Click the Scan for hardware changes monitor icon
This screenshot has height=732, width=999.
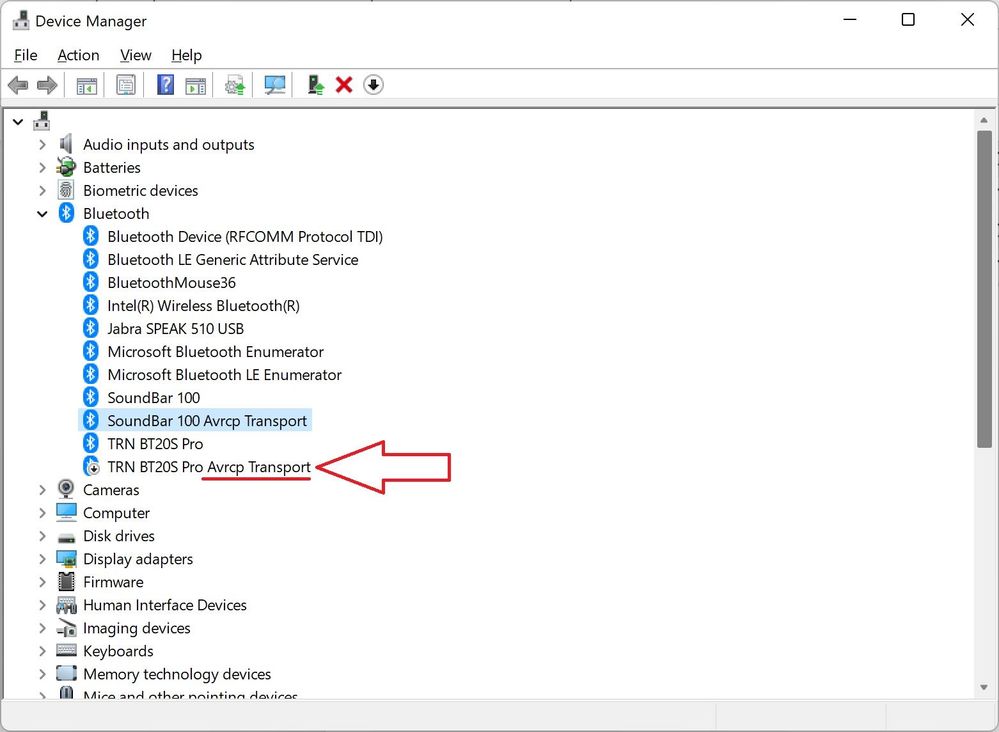[275, 85]
